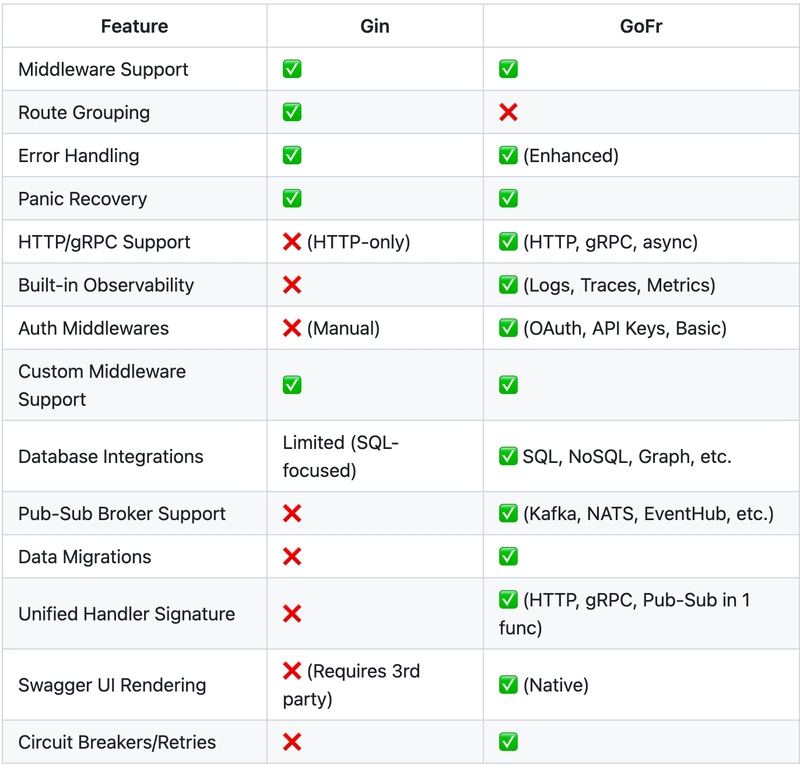The image size is (800, 765).
Task: Select the Feature column header
Action: 135,26
